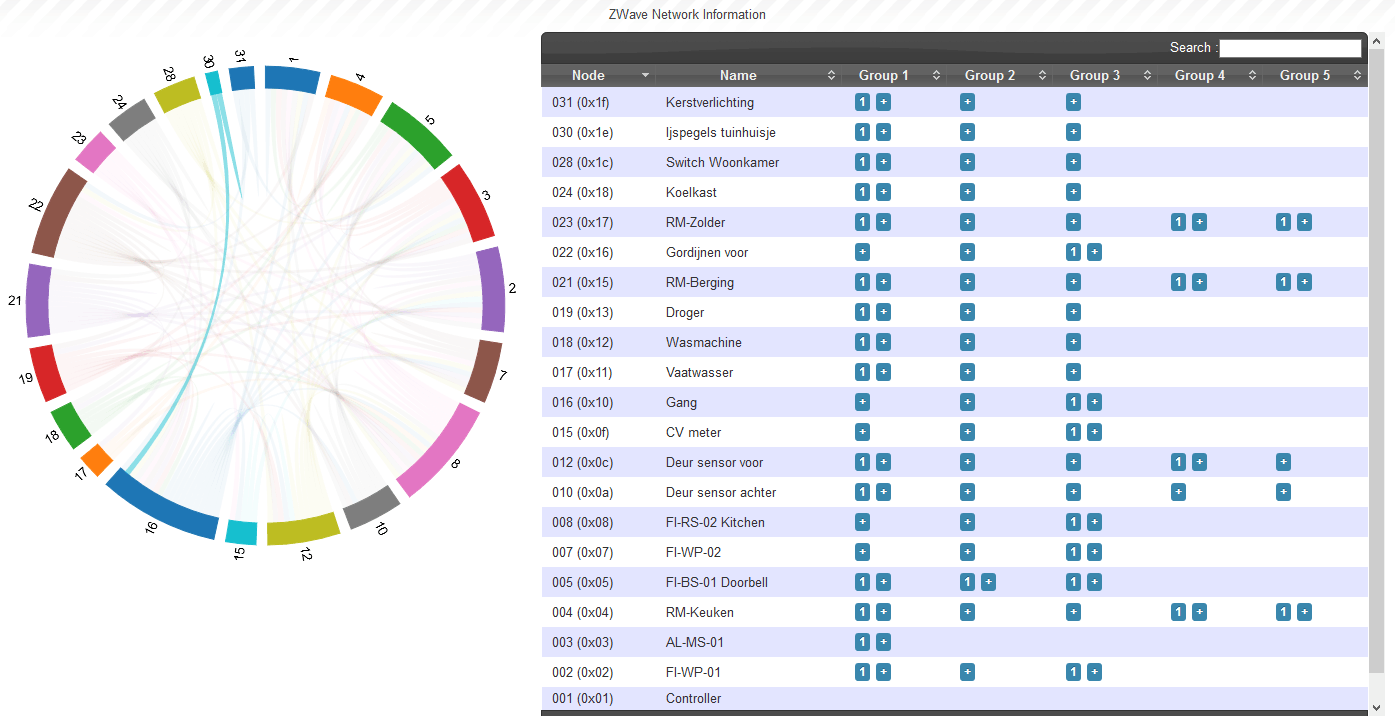Click the Search input field
Image resolution: width=1395 pixels, height=722 pixels.
point(1290,48)
